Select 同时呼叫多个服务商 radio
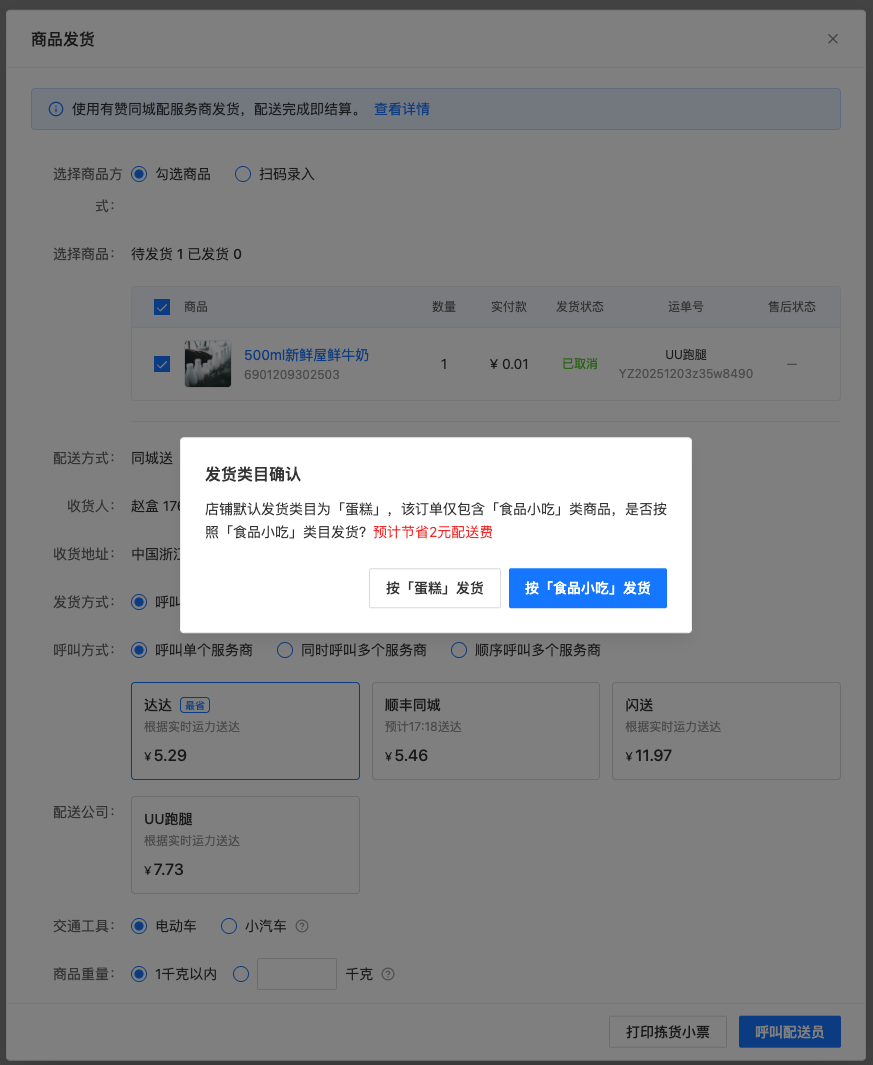Viewport: 873px width, 1065px height. click(285, 650)
